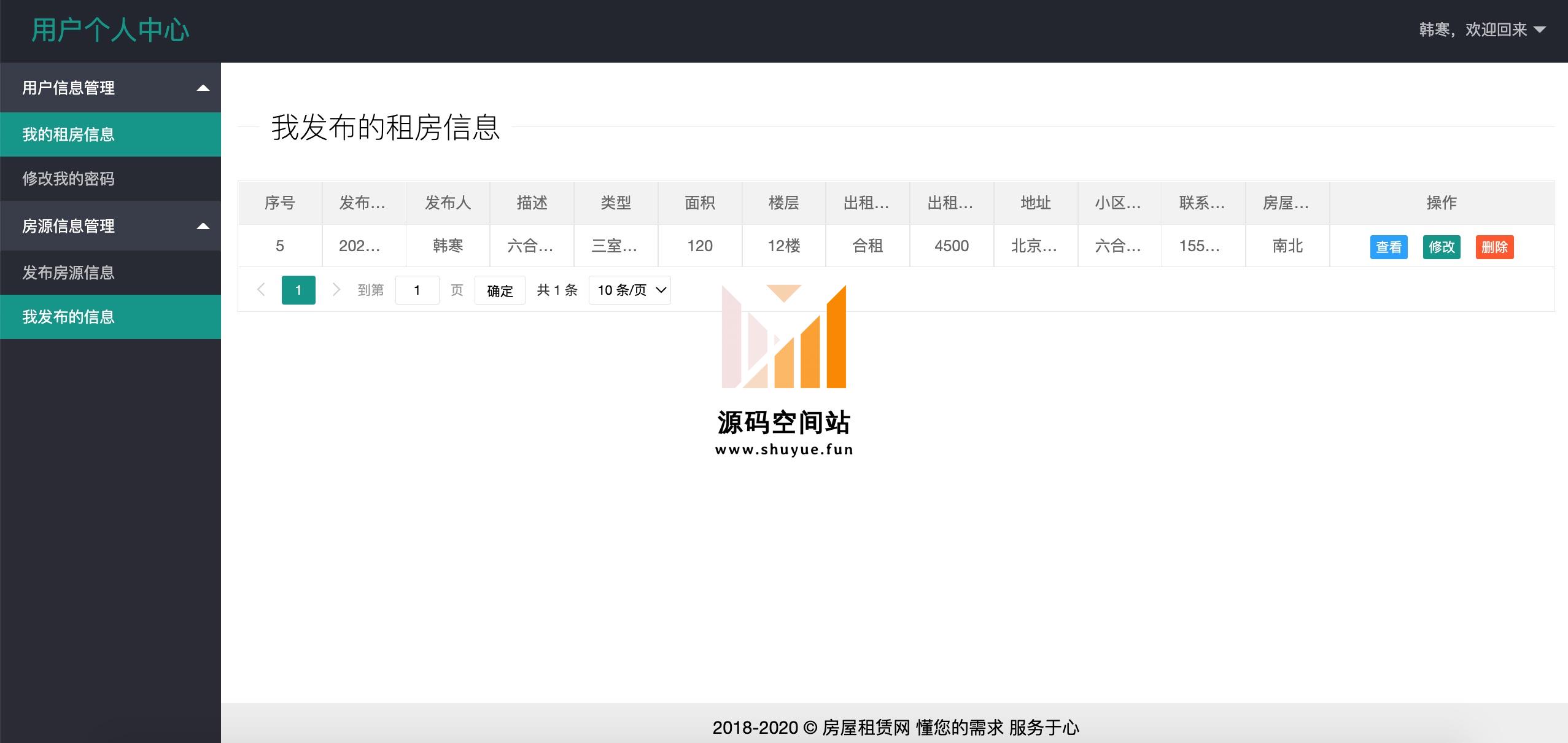
Task: Click the 序号 column header
Action: (280, 203)
